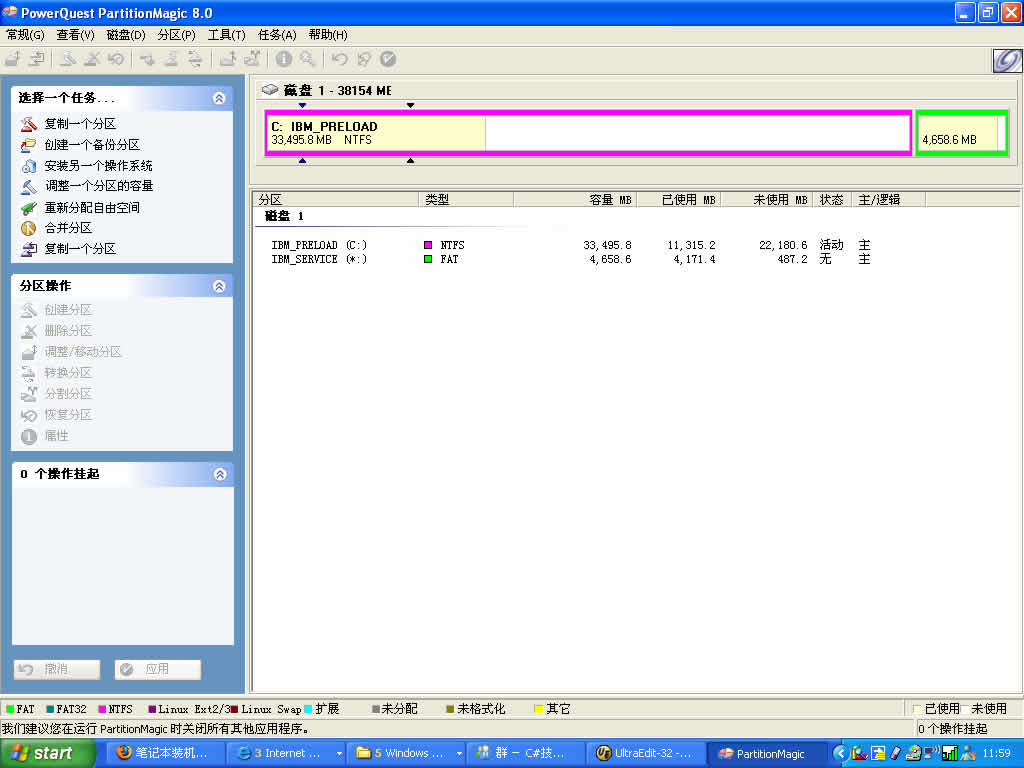1024x768 pixels.
Task: Click the 主/逻辑 column header
Action: coord(889,200)
